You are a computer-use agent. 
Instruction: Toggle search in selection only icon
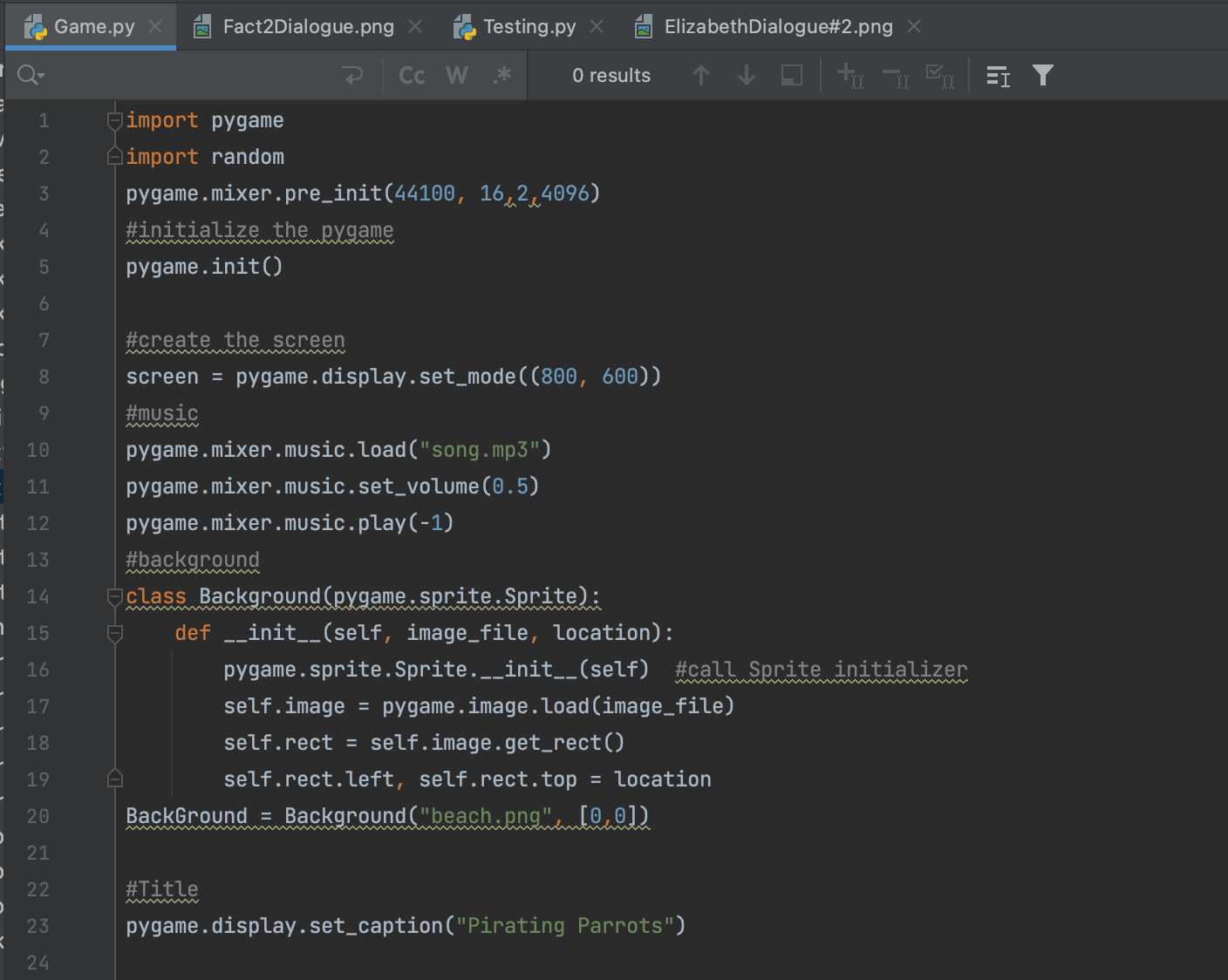791,76
